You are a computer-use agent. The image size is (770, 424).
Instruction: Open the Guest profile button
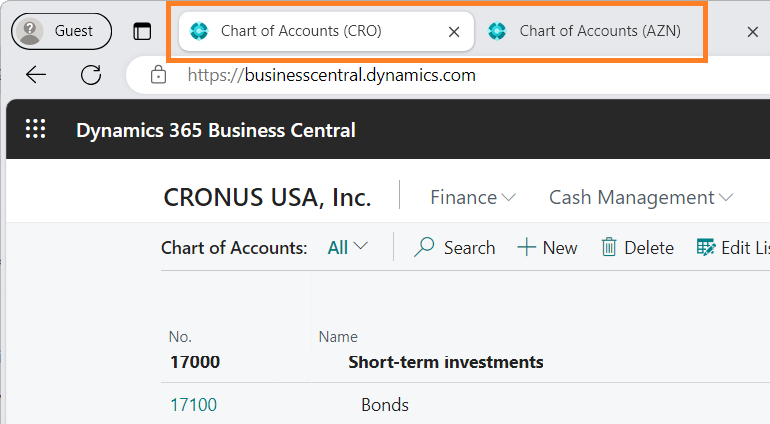(x=61, y=31)
